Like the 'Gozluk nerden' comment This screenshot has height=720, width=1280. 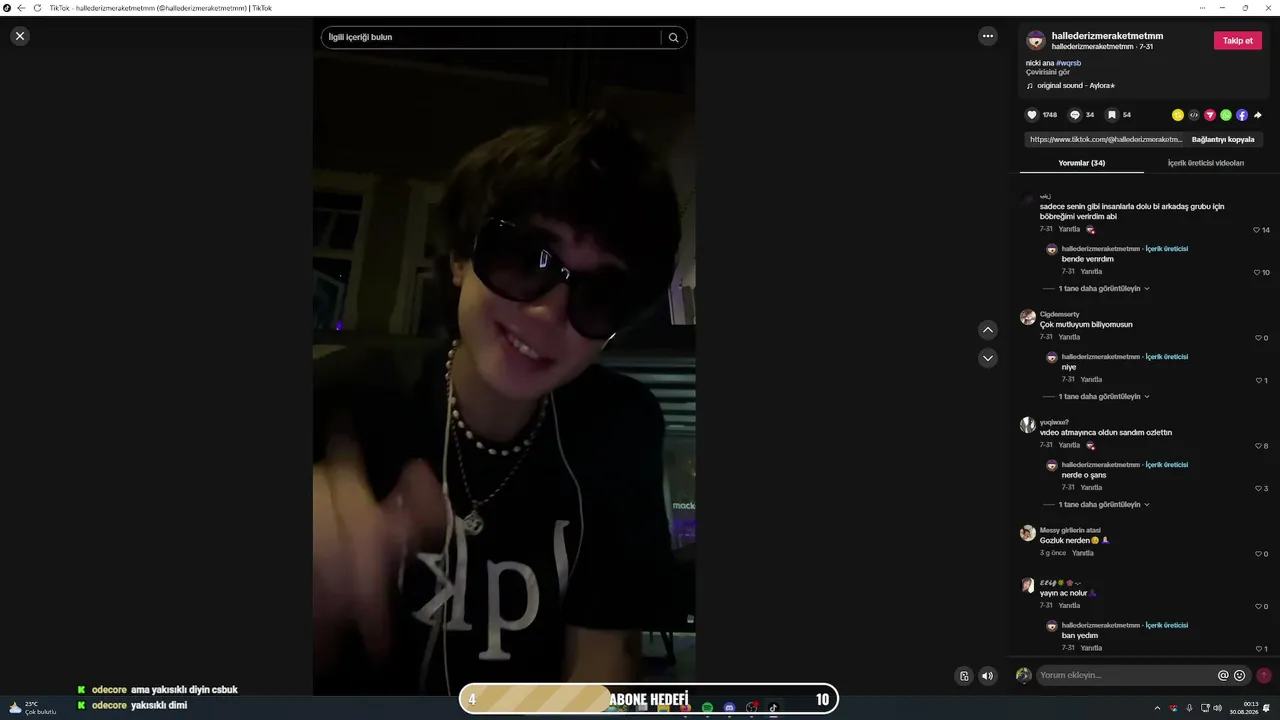pyautogui.click(x=1258, y=554)
